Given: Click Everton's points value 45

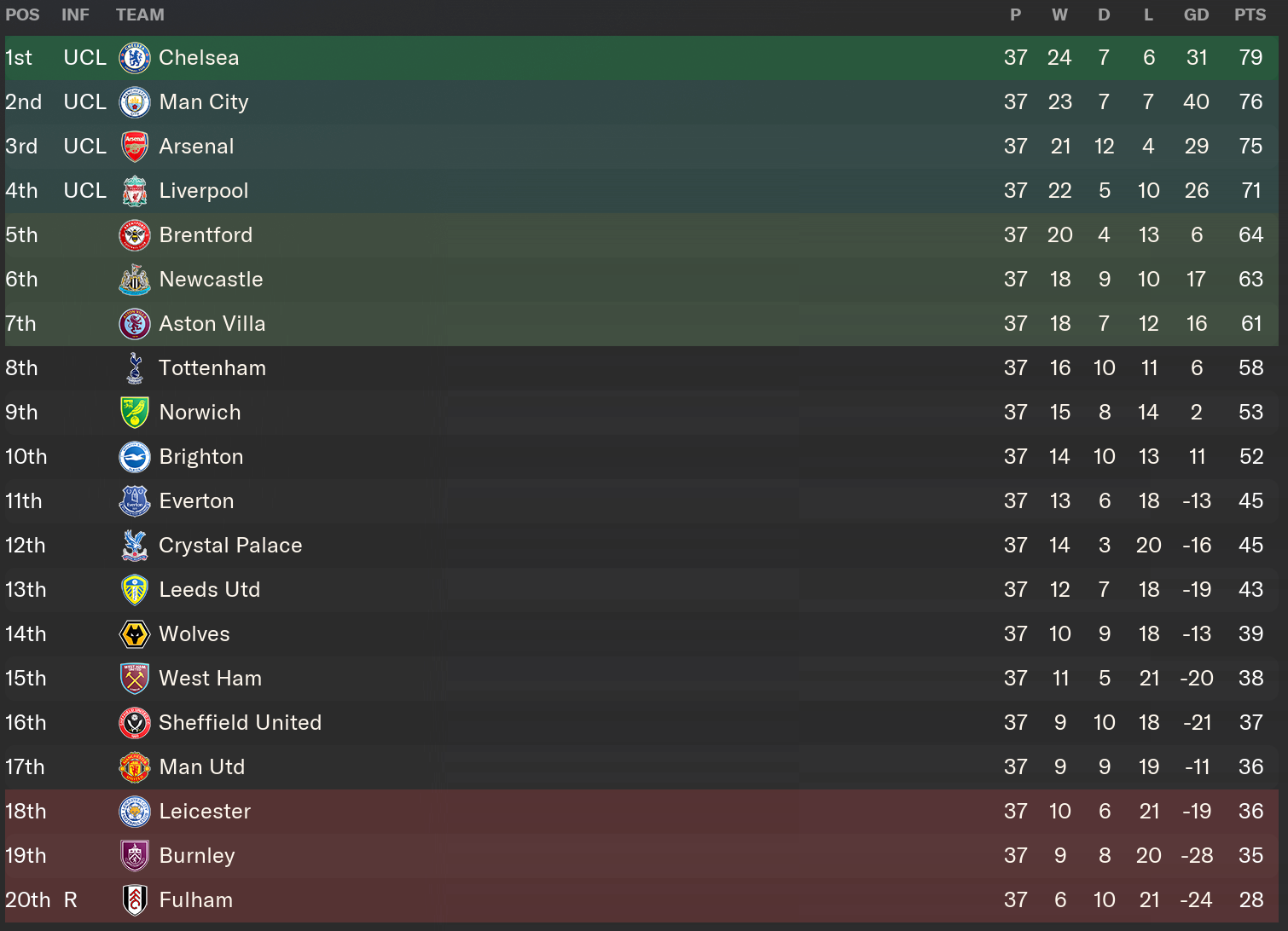Looking at the screenshot, I should pyautogui.click(x=1250, y=501).
